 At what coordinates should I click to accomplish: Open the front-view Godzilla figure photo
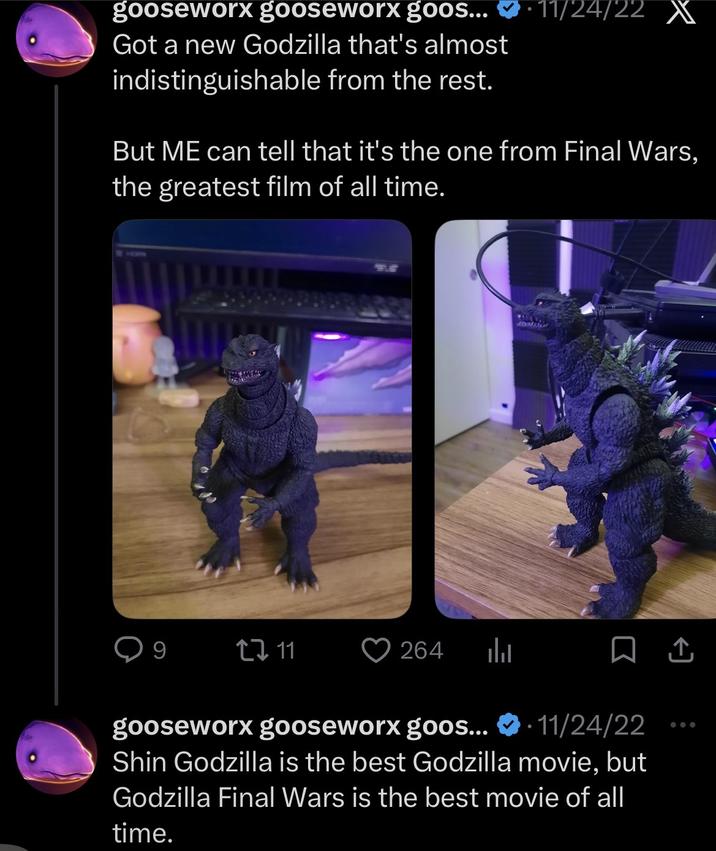point(262,419)
